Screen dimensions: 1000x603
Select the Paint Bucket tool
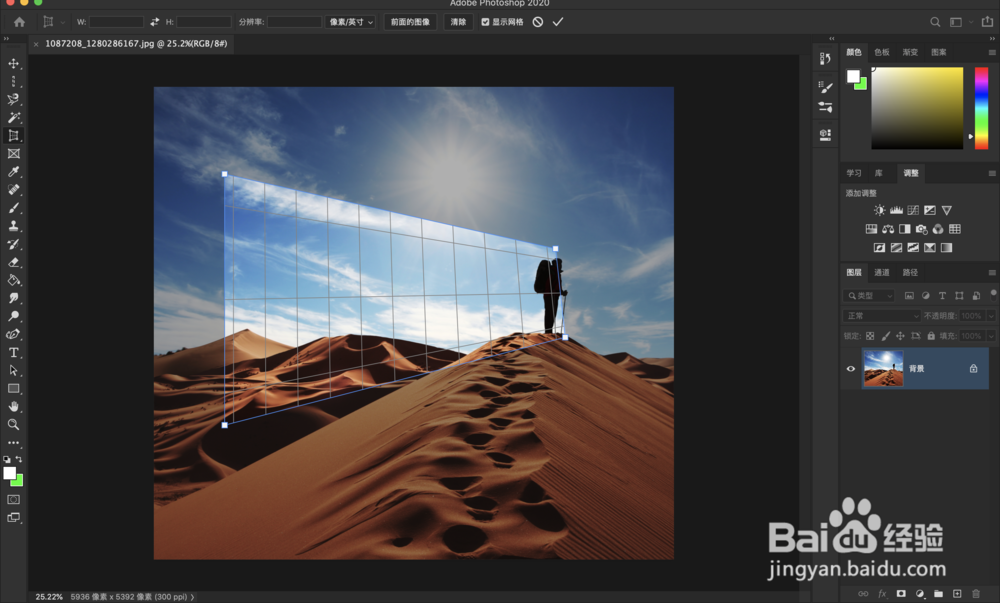[x=13, y=280]
